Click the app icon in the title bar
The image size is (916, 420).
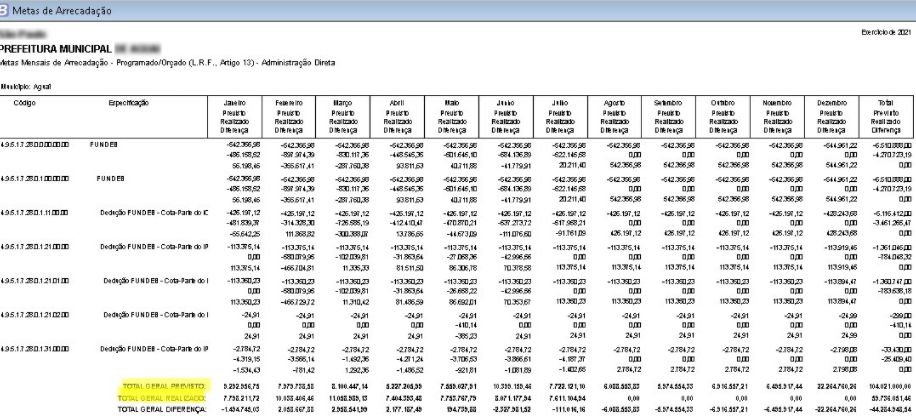click(x=8, y=9)
